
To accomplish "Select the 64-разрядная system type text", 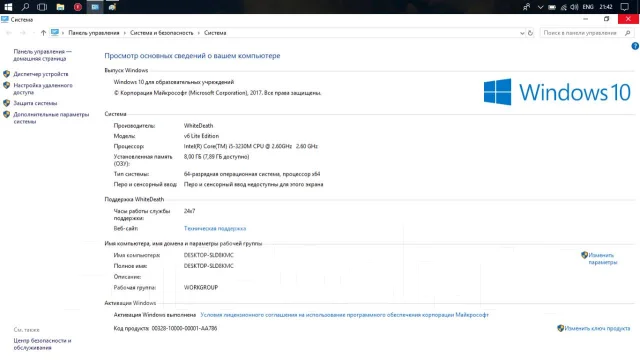I will (252, 174).
